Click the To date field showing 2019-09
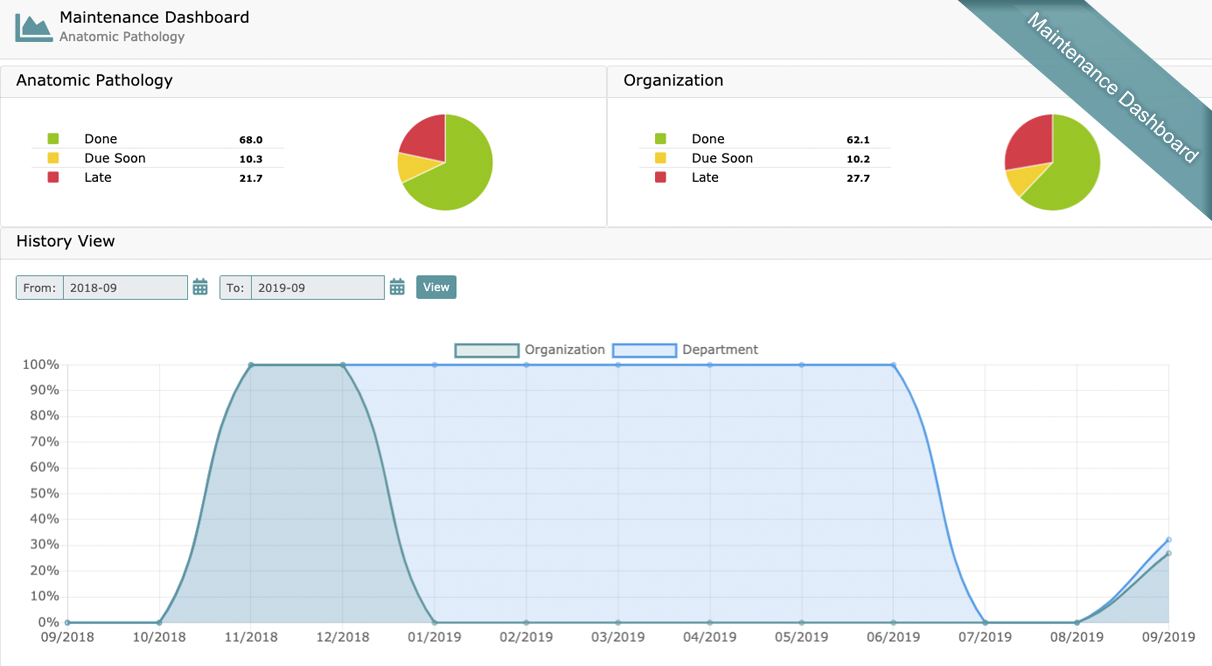This screenshot has height=666, width=1212. [317, 288]
